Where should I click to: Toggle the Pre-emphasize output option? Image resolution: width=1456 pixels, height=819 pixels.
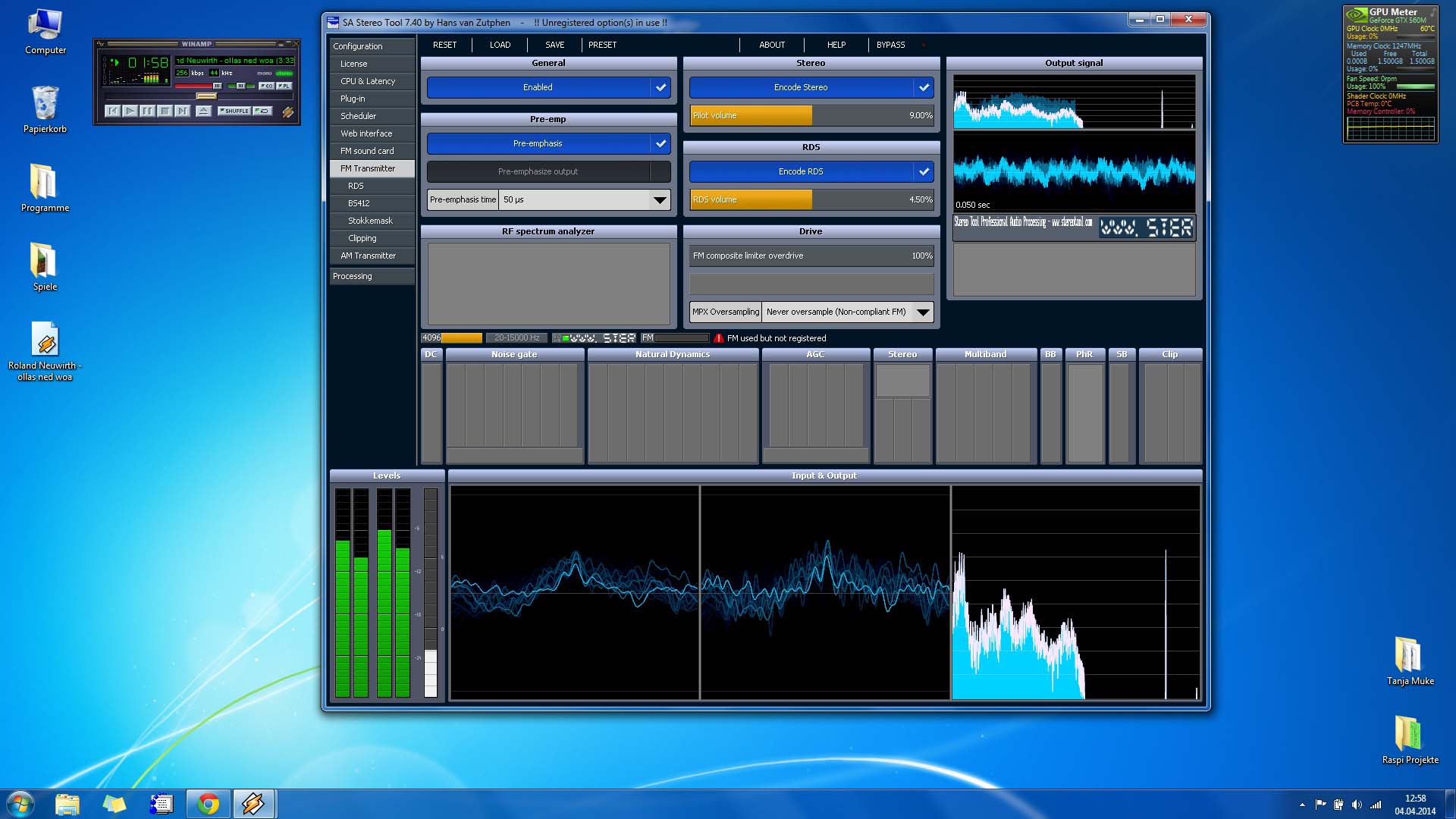(549, 171)
